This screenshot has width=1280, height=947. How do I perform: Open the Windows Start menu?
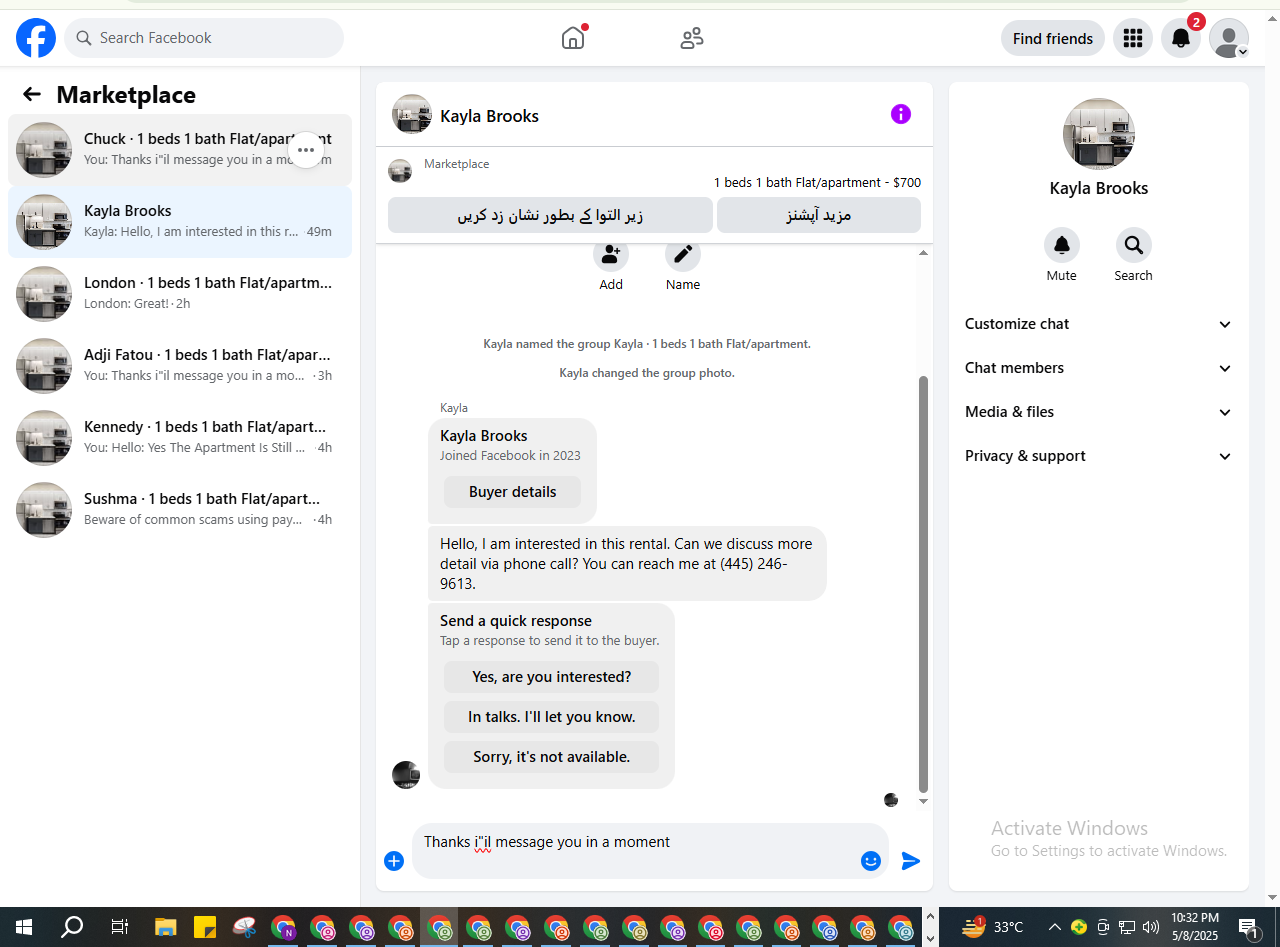click(x=24, y=927)
